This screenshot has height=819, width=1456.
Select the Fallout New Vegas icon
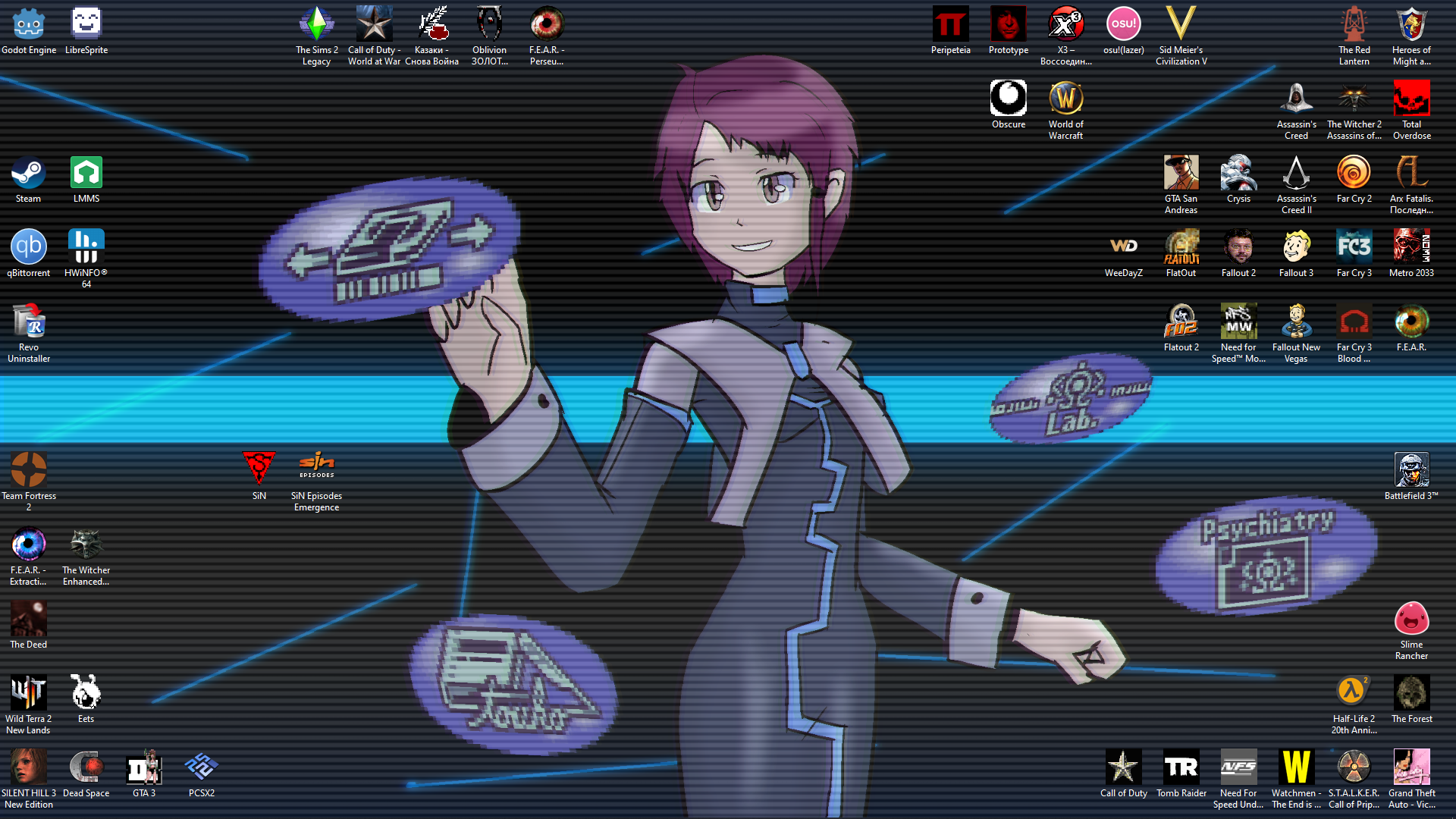click(x=1297, y=333)
